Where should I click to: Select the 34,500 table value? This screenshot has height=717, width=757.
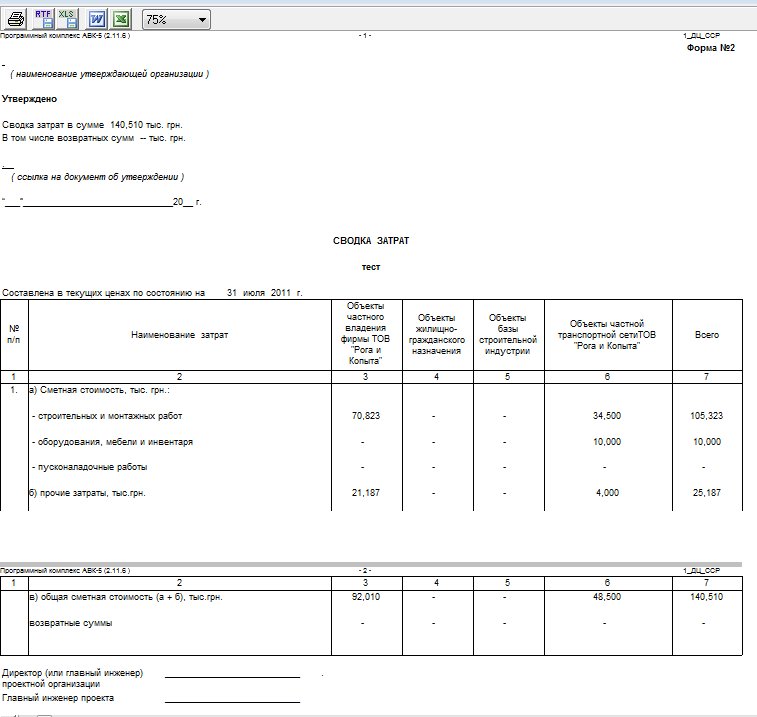coord(606,415)
